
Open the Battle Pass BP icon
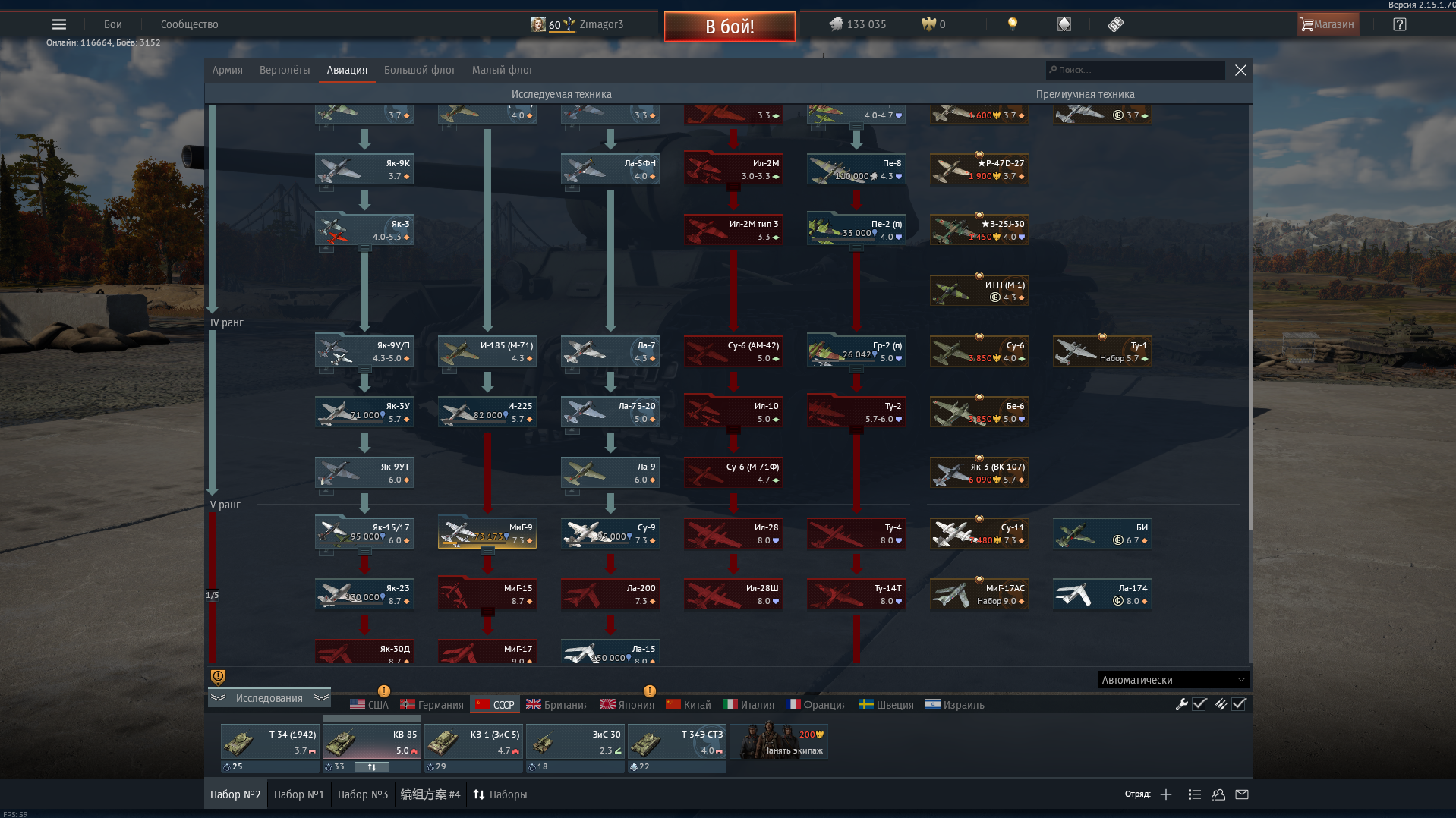point(1115,24)
